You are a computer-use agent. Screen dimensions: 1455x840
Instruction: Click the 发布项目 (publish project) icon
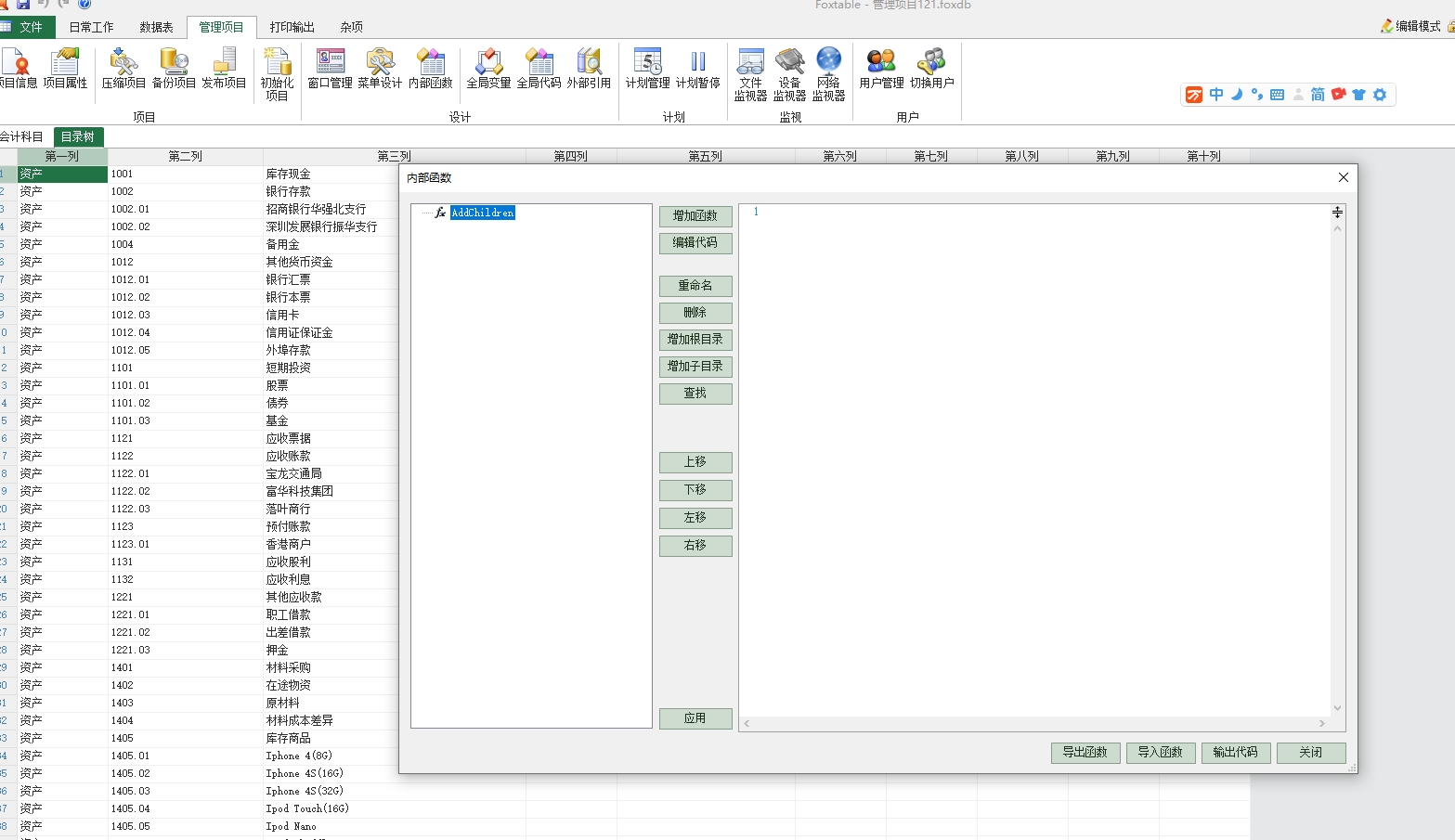tap(224, 69)
